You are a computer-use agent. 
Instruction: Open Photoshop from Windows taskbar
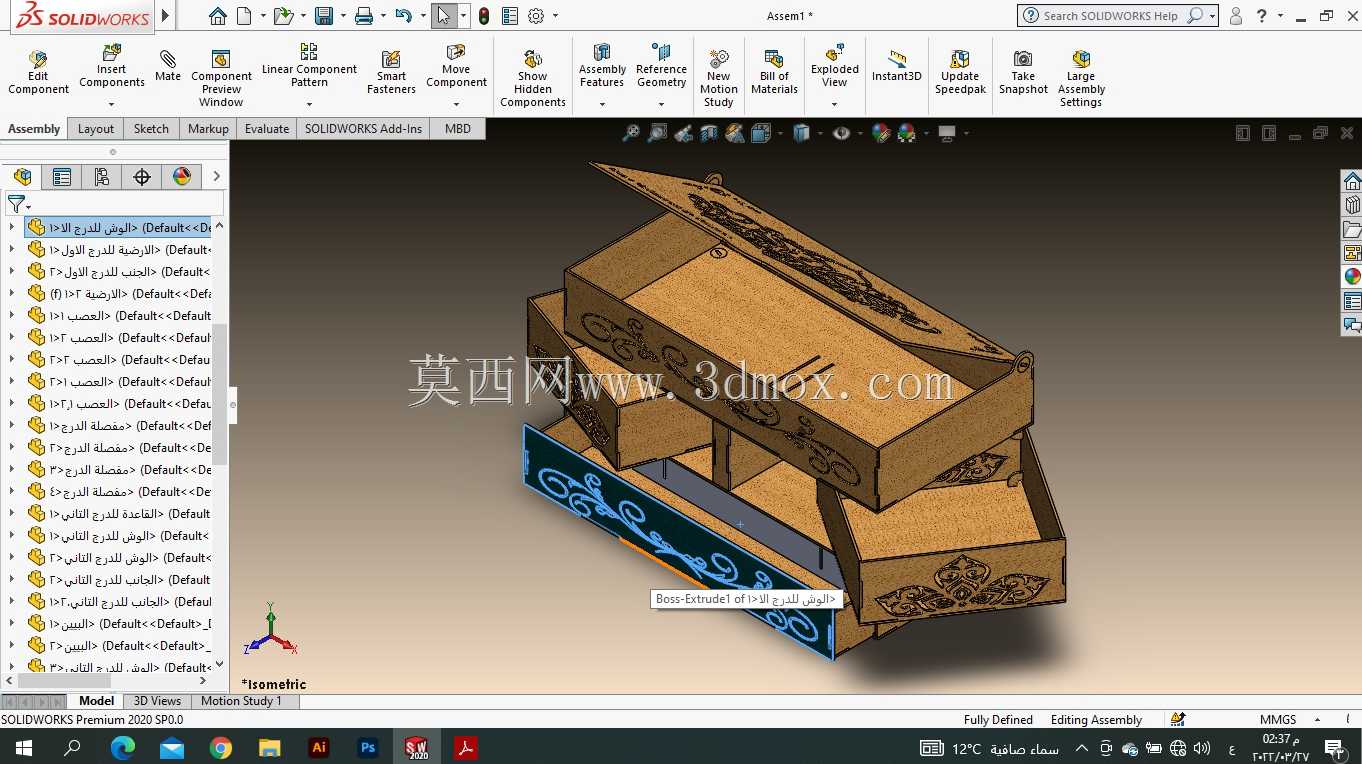tap(367, 747)
